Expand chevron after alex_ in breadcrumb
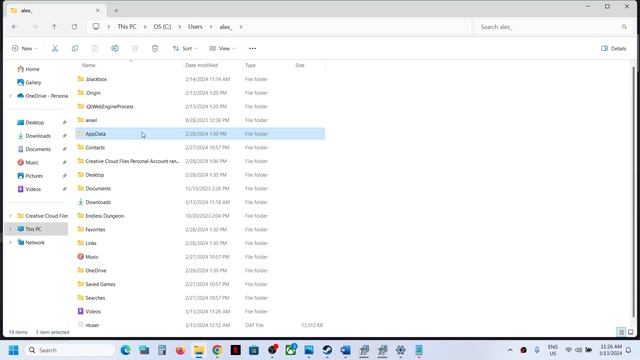This screenshot has width=640, height=360. [x=241, y=27]
